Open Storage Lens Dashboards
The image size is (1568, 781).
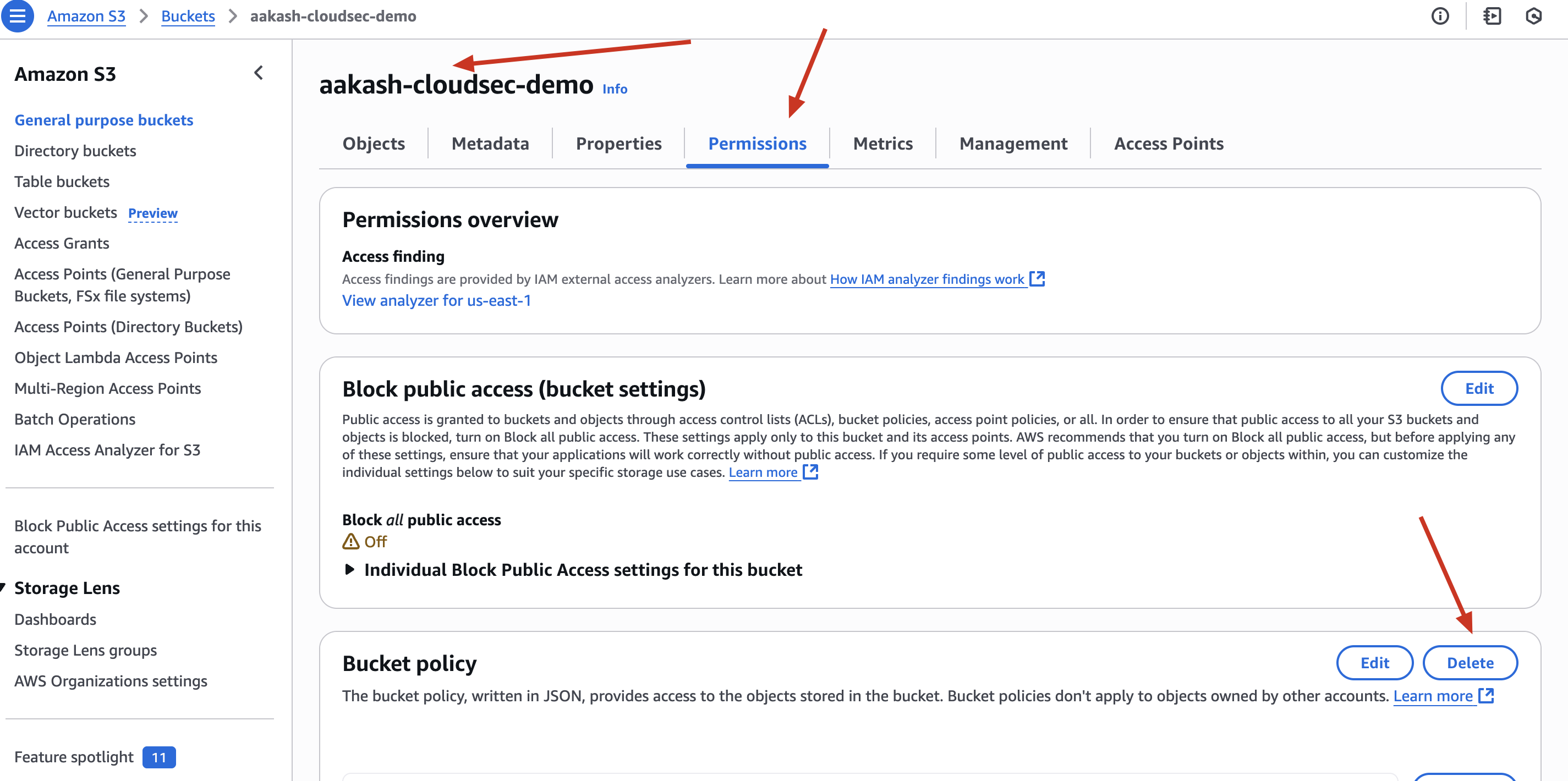(56, 619)
